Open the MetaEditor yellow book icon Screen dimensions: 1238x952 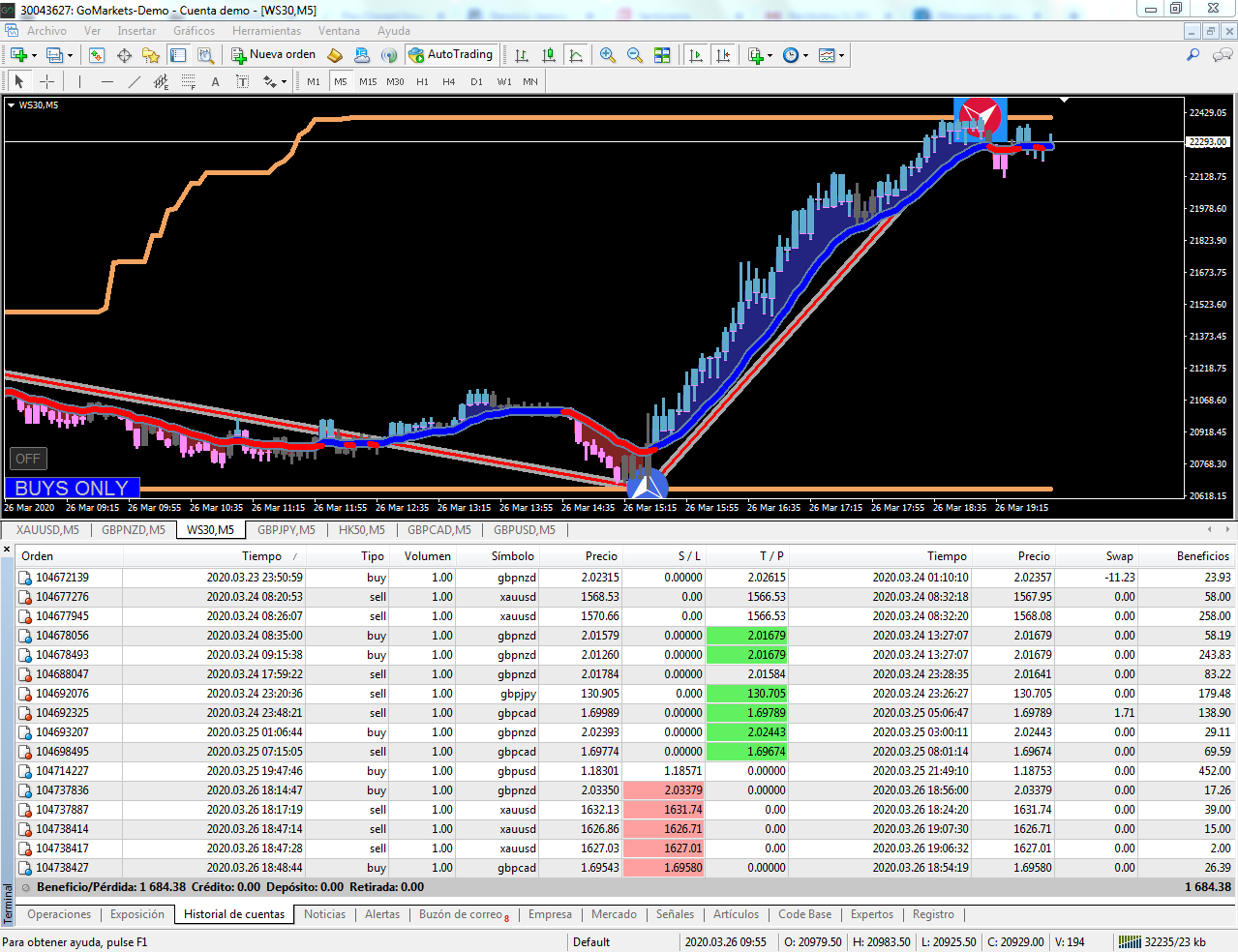[335, 55]
